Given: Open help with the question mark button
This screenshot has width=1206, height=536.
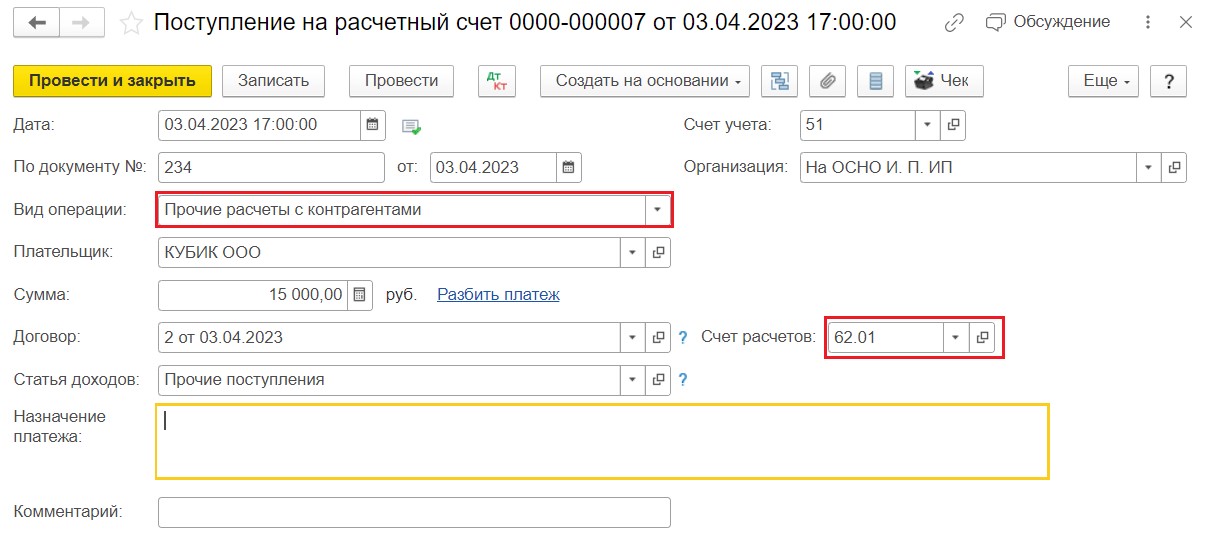Looking at the screenshot, I should (x=1168, y=81).
